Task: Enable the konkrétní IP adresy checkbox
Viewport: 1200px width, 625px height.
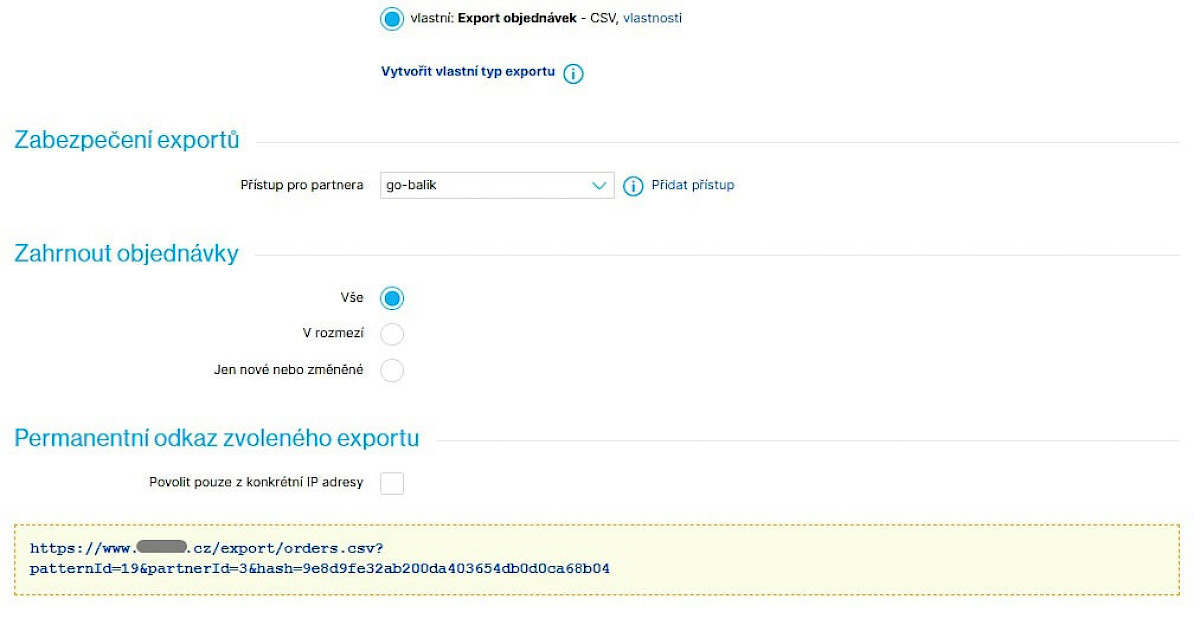Action: click(x=392, y=483)
